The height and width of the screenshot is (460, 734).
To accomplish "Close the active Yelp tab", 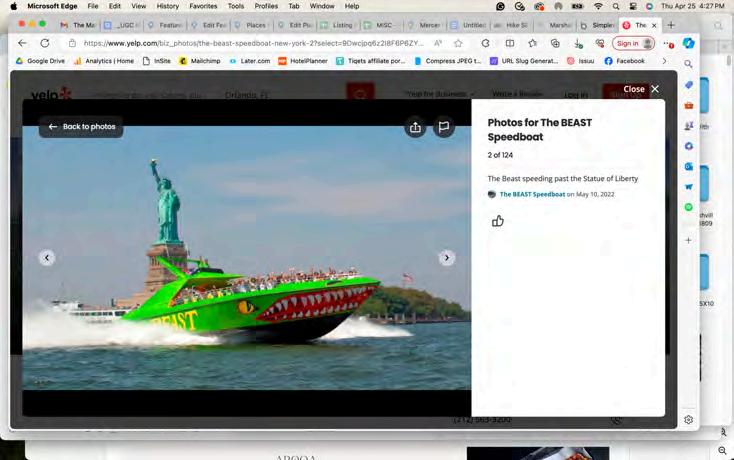I will tap(654, 25).
